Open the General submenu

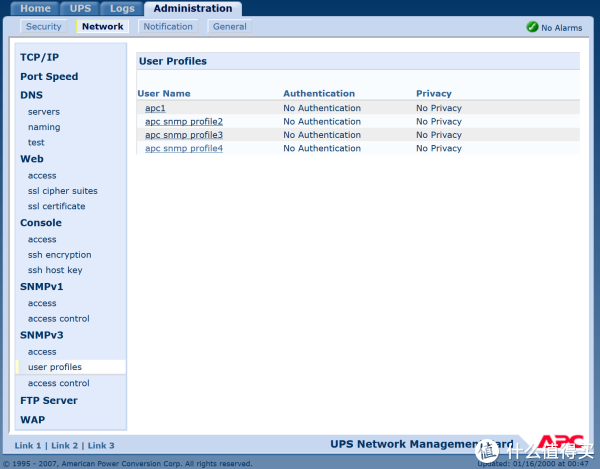coord(230,26)
